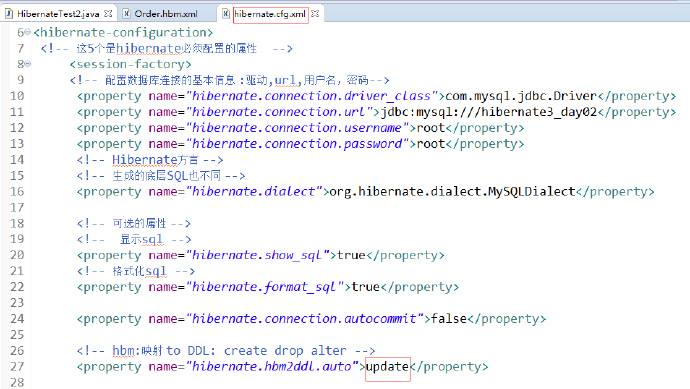Click the update value on line 27

click(x=388, y=367)
